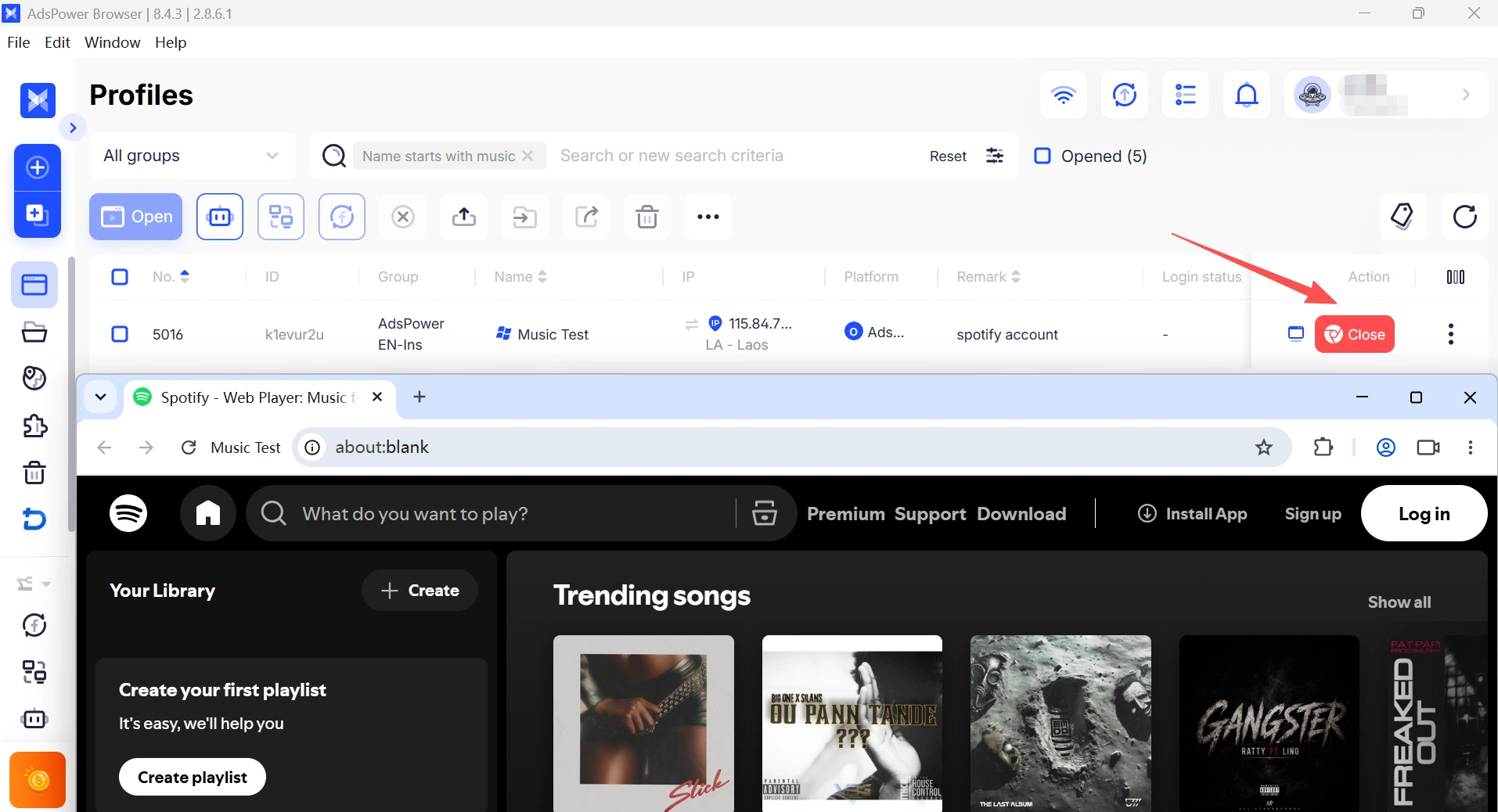
Task: Click the Spotify Browse icon
Action: tap(765, 513)
